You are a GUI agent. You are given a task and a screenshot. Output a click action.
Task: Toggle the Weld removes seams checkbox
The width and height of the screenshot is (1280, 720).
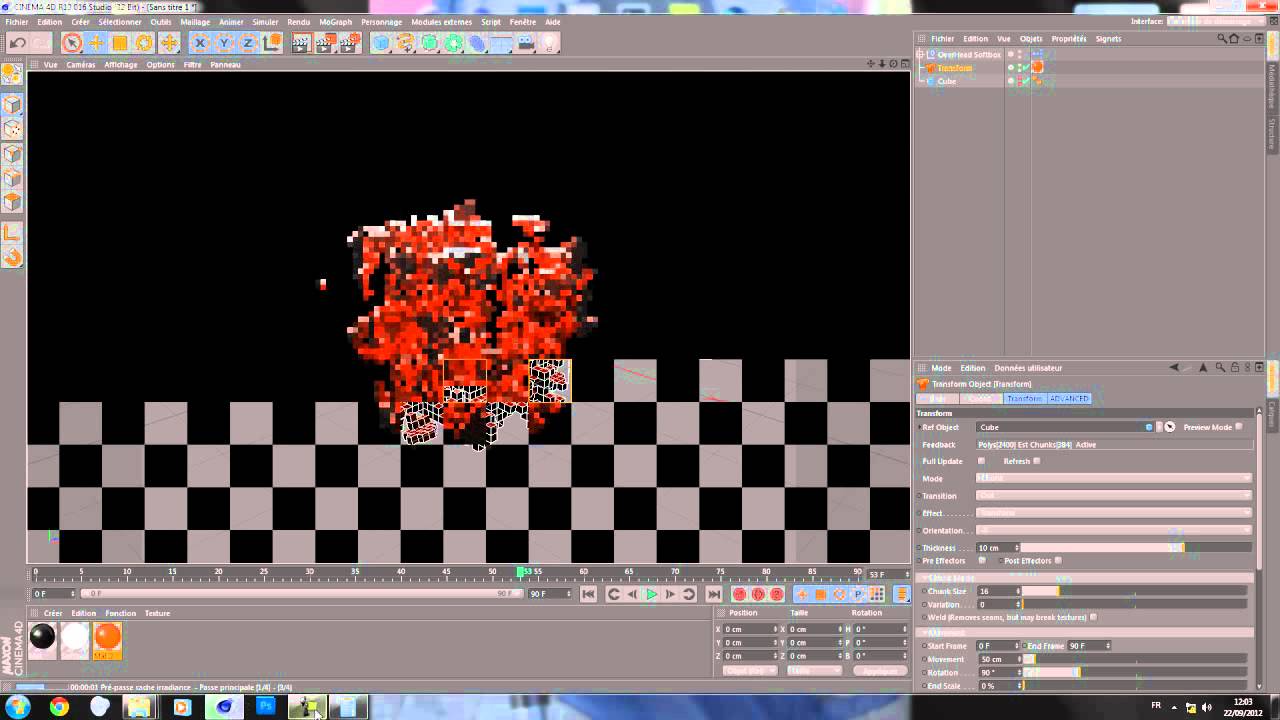tap(1093, 618)
